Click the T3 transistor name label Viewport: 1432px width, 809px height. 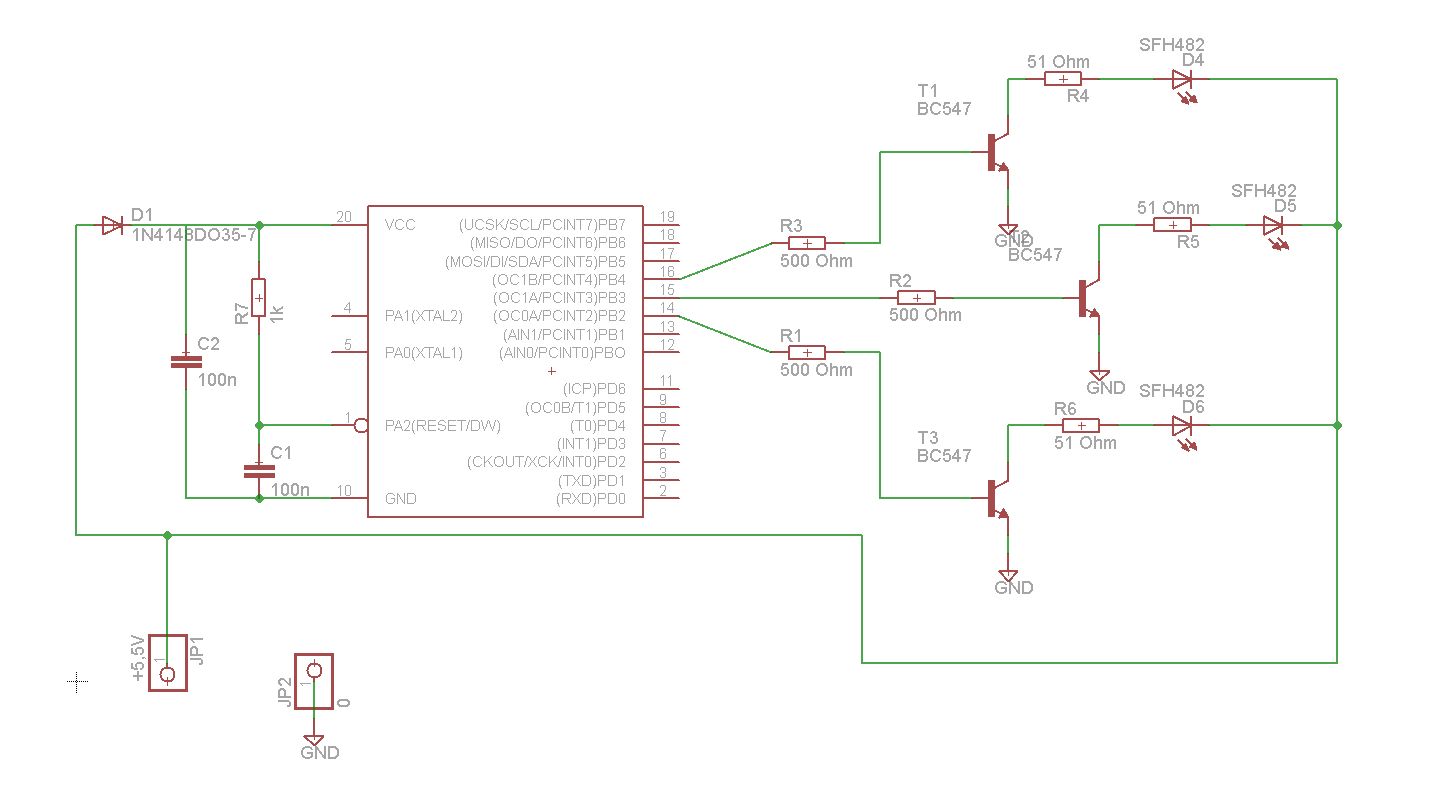[927, 438]
